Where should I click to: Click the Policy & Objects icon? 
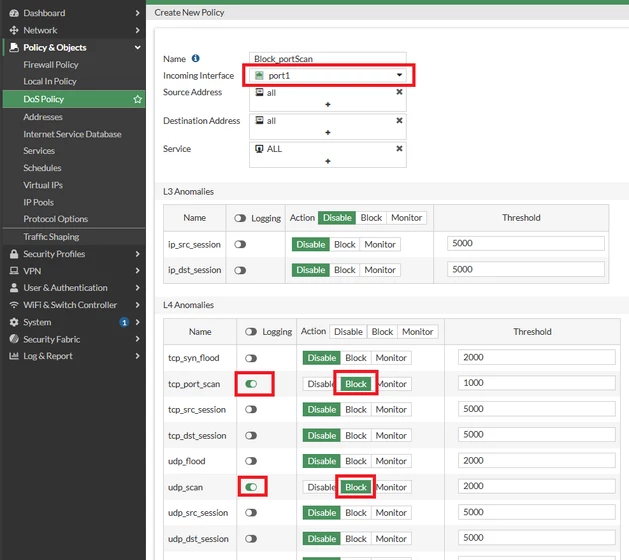pos(14,48)
